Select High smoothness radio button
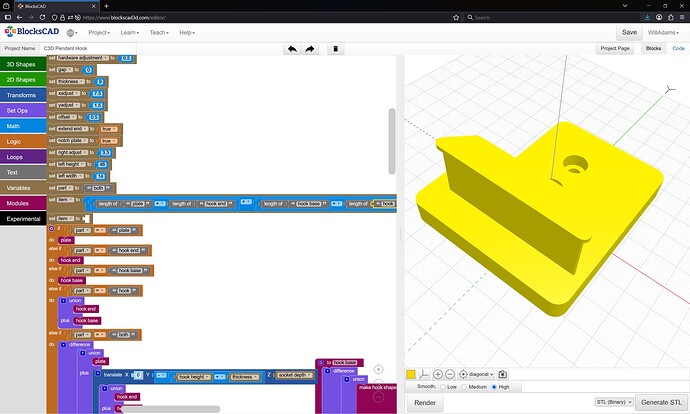 [x=494, y=387]
